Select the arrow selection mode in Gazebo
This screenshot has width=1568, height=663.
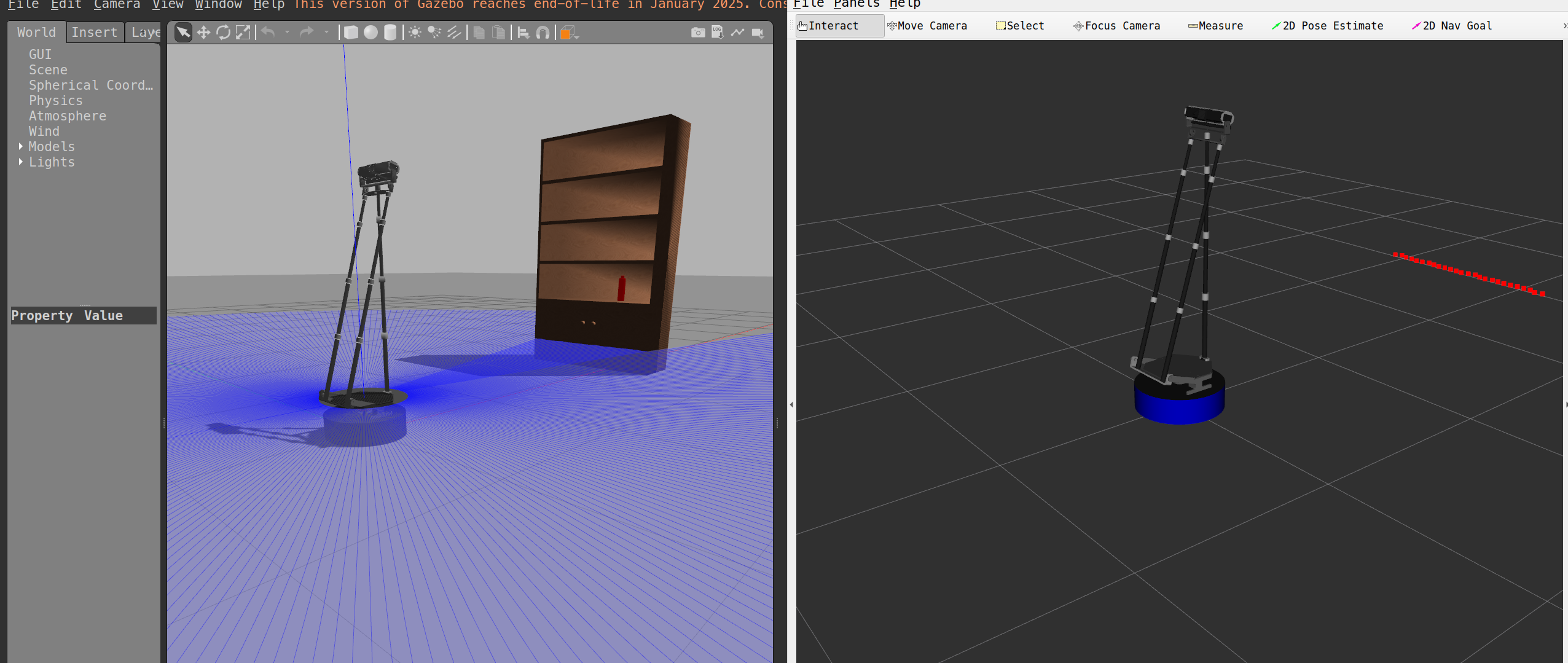coord(183,32)
